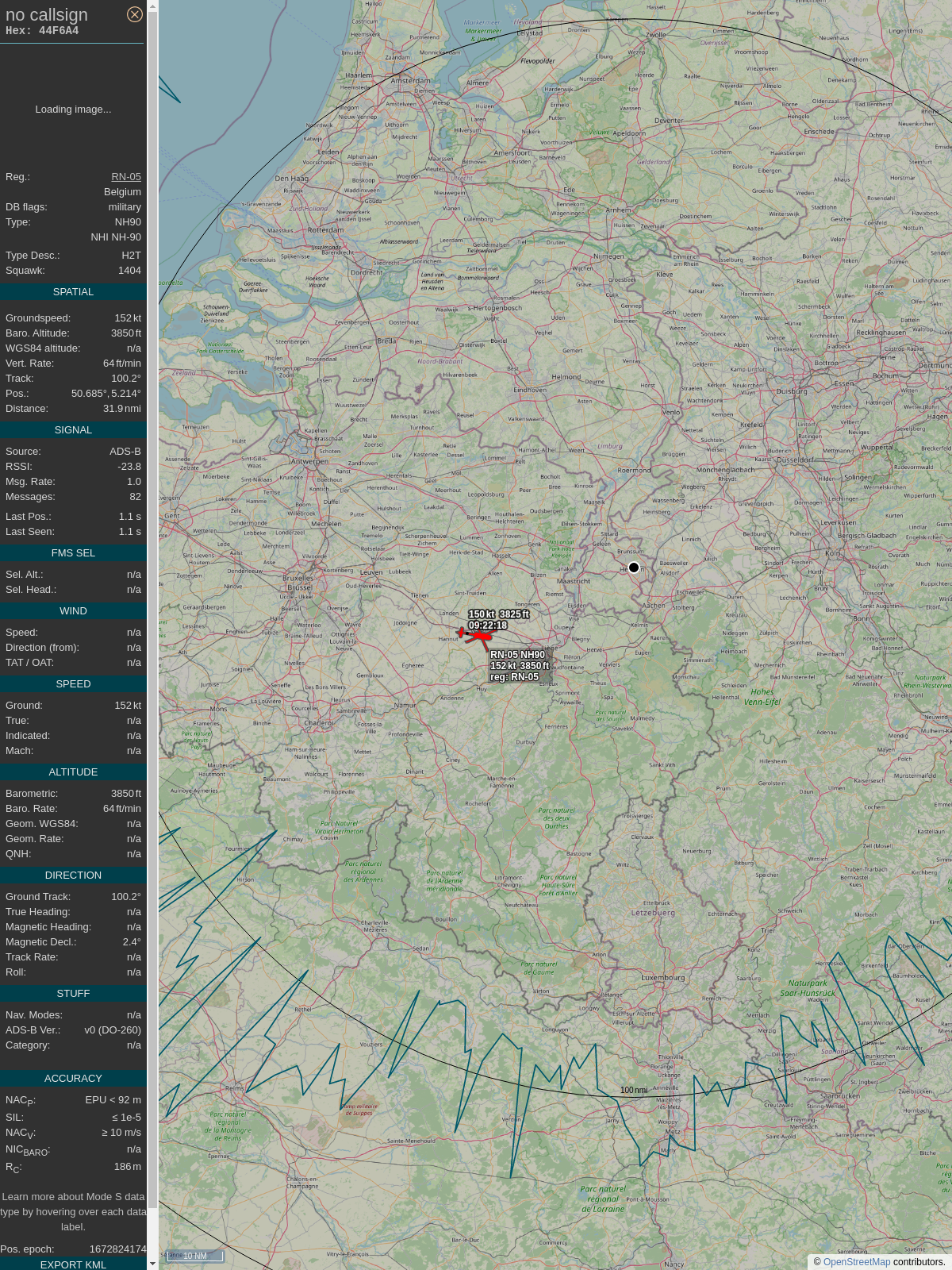
Task: Select the ACCURACY section header
Action: 73,1079
